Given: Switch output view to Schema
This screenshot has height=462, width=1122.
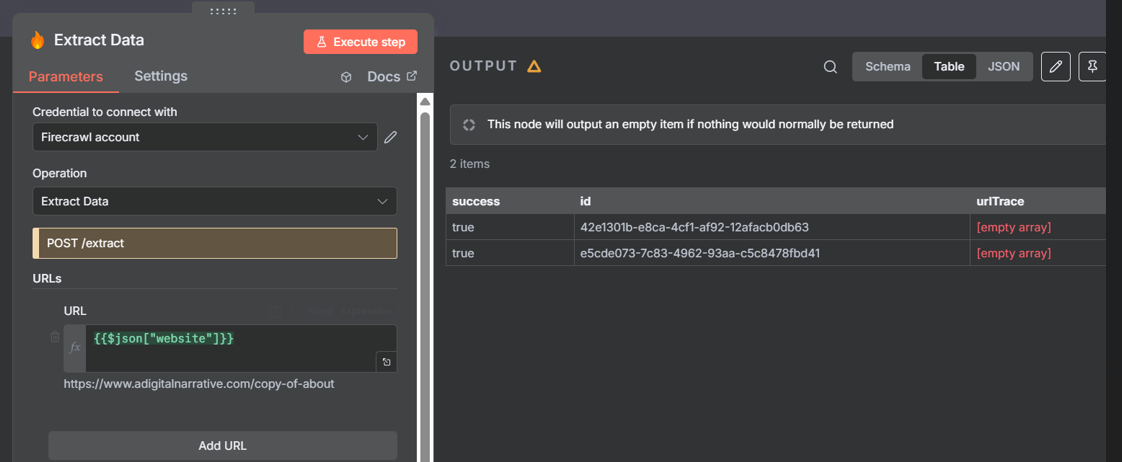Looking at the screenshot, I should [887, 67].
